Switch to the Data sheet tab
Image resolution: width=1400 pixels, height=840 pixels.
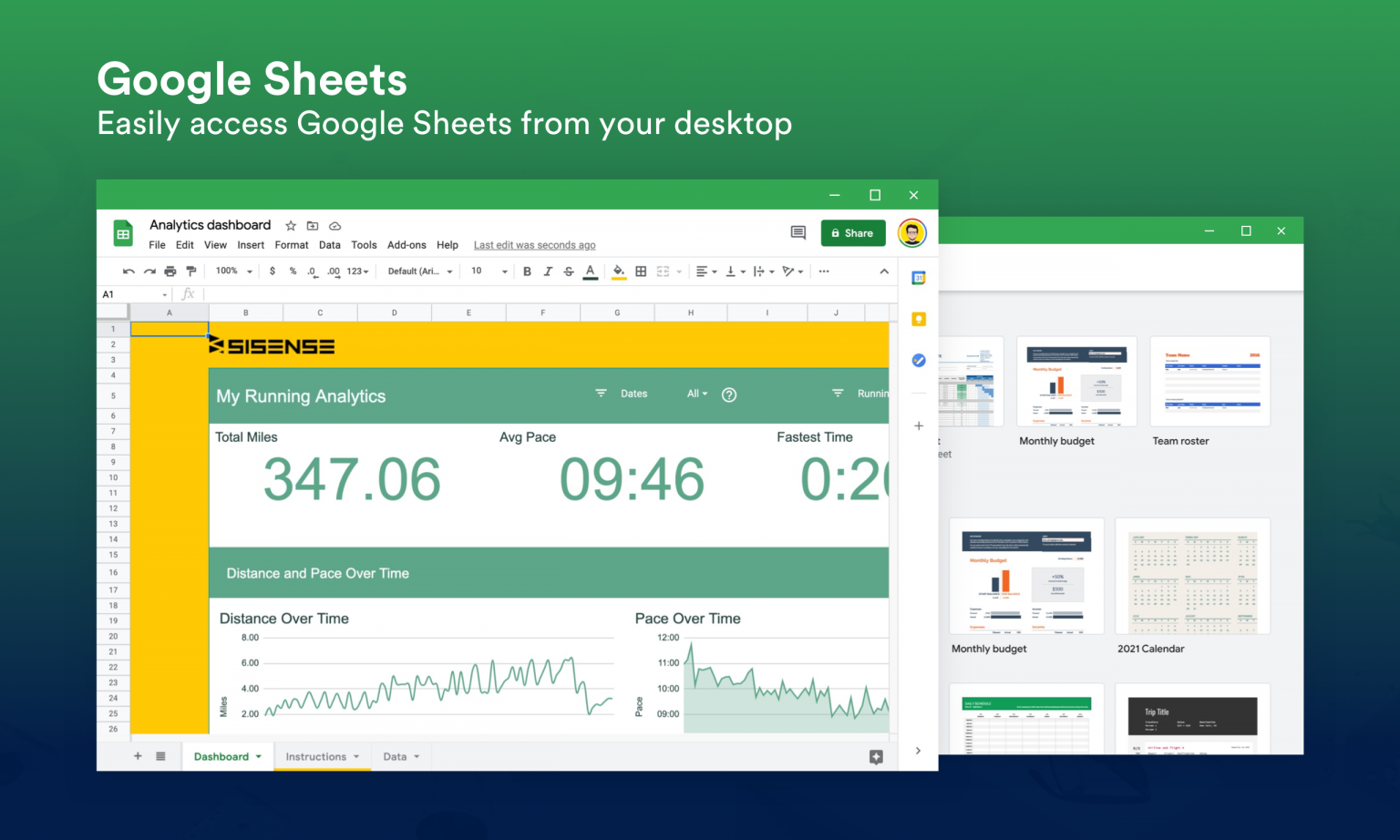[x=402, y=756]
